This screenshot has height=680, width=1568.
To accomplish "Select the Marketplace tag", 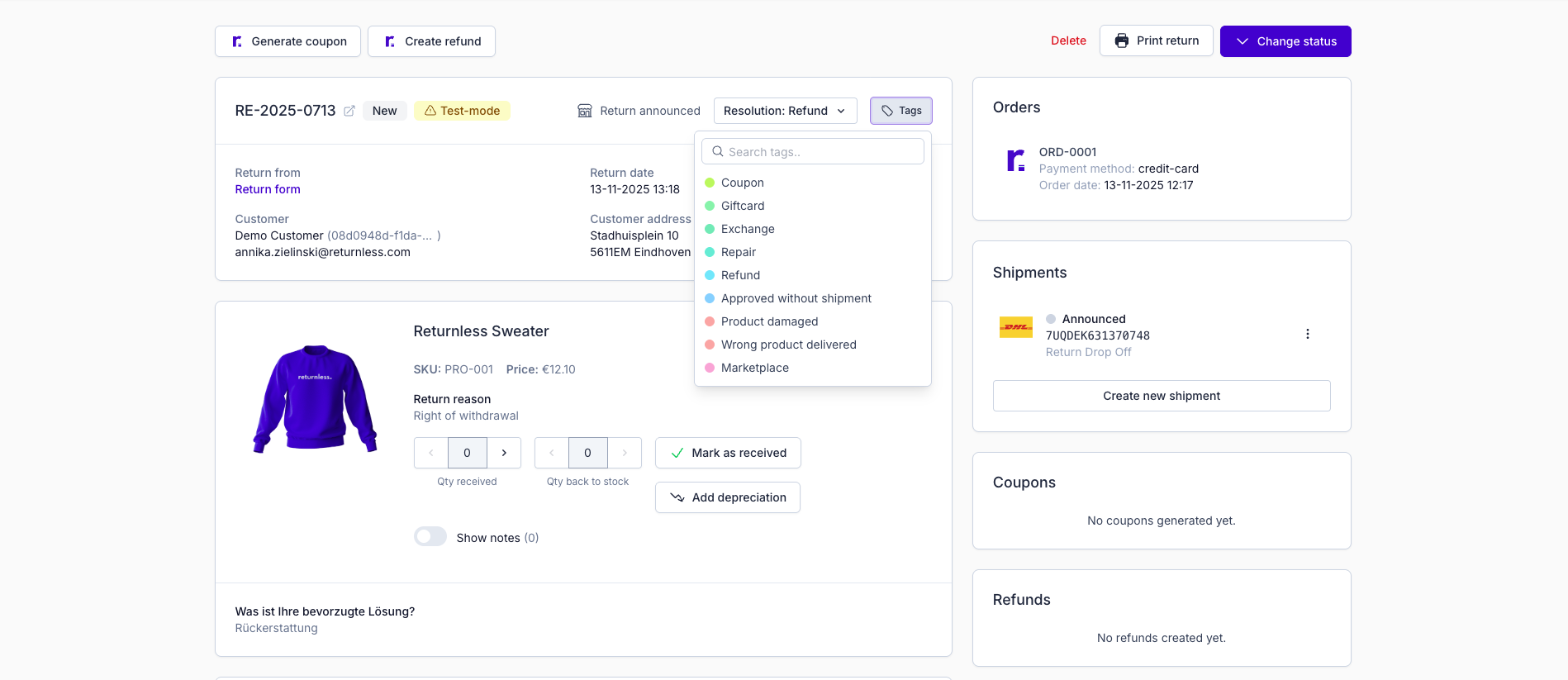I will (813, 368).
